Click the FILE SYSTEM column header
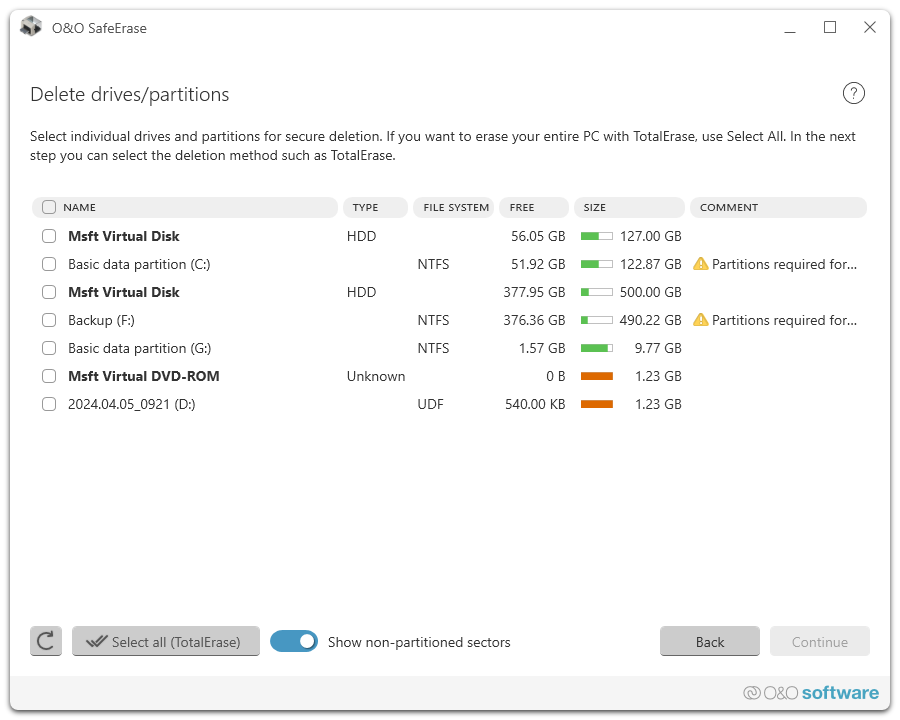This screenshot has height=720, width=900. point(455,208)
